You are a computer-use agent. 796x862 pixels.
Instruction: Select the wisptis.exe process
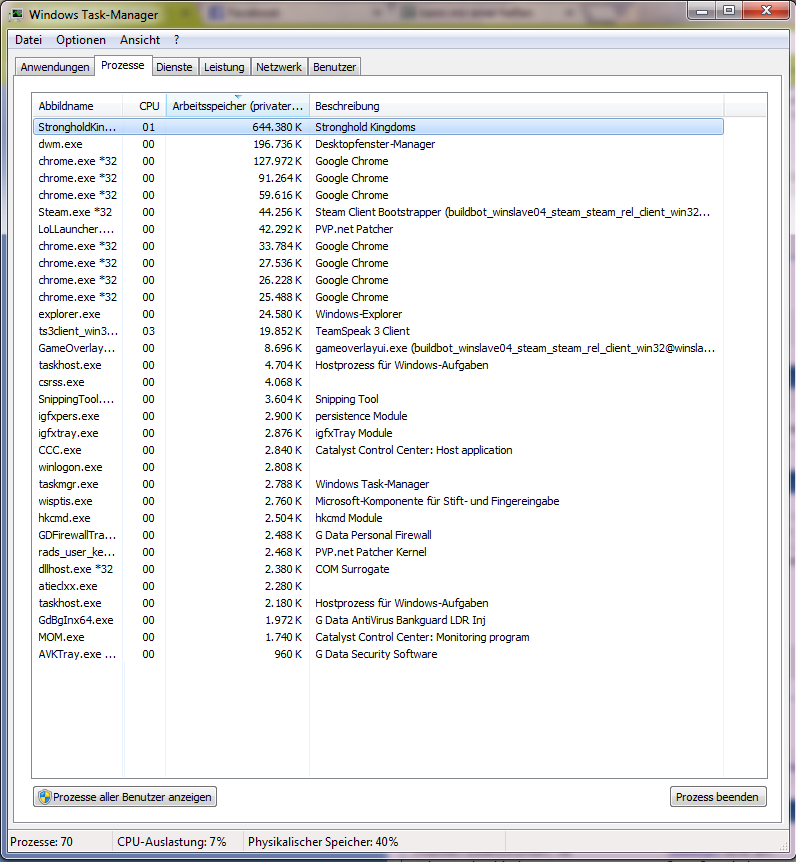(x=378, y=501)
